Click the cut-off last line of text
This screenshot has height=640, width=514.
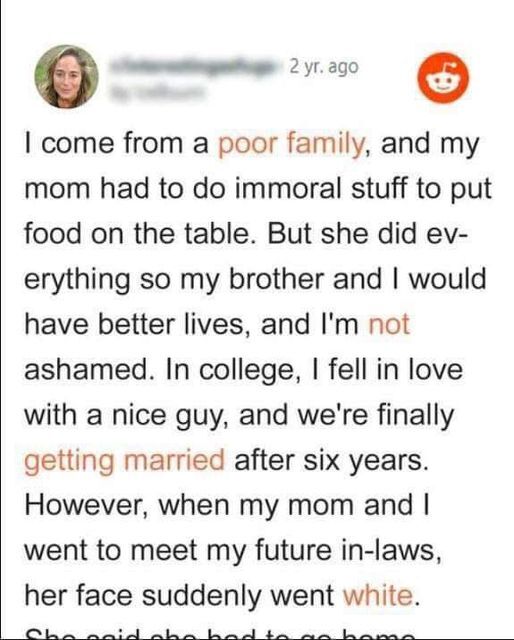tap(220, 633)
